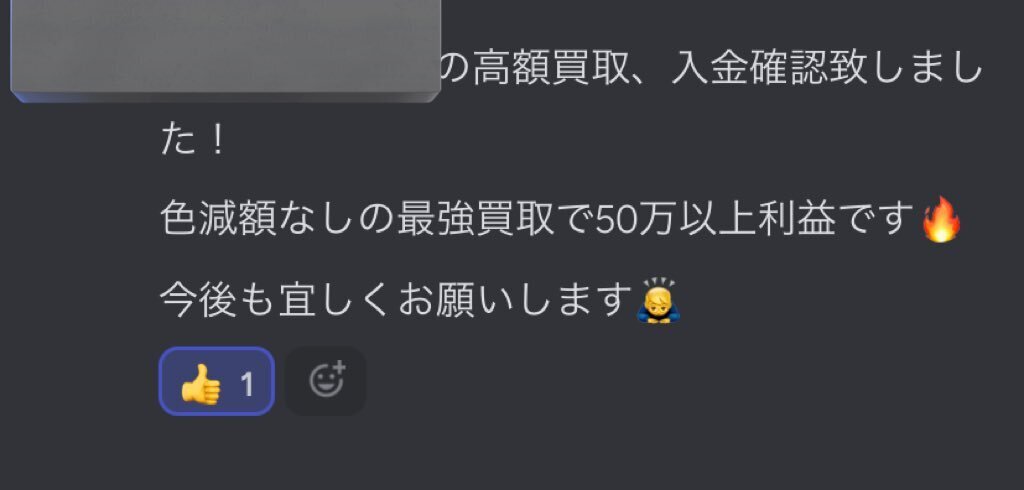Image resolution: width=1024 pixels, height=490 pixels.
Task: Click the thumbs-up emoji inside the reaction pill
Action: coord(200,384)
